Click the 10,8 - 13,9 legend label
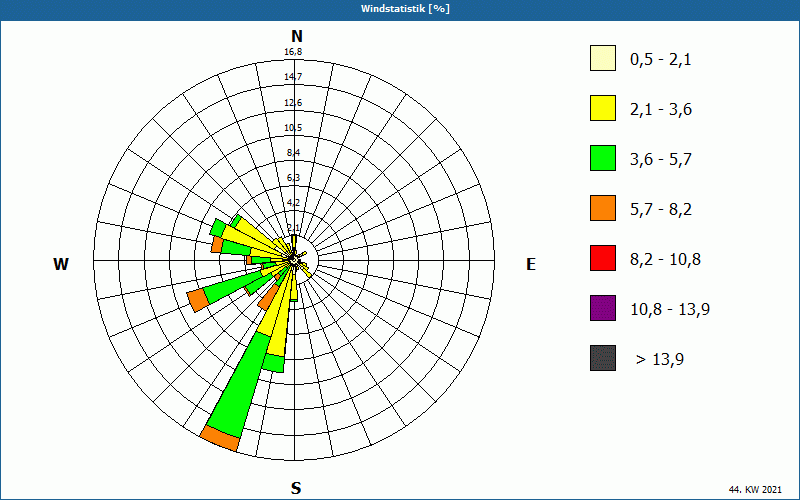This screenshot has height=500, width=800. (670, 310)
